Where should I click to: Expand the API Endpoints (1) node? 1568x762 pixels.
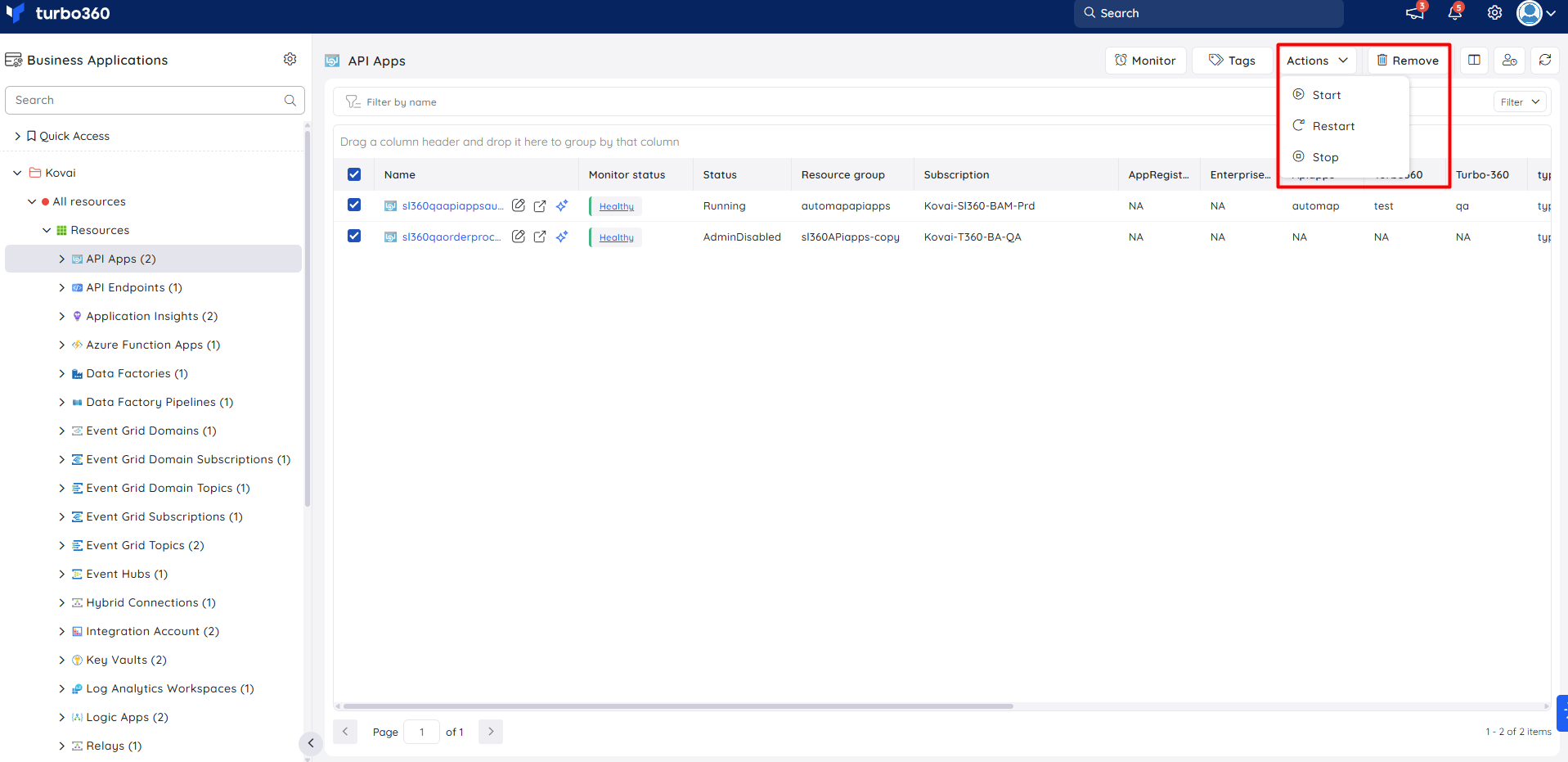point(61,287)
